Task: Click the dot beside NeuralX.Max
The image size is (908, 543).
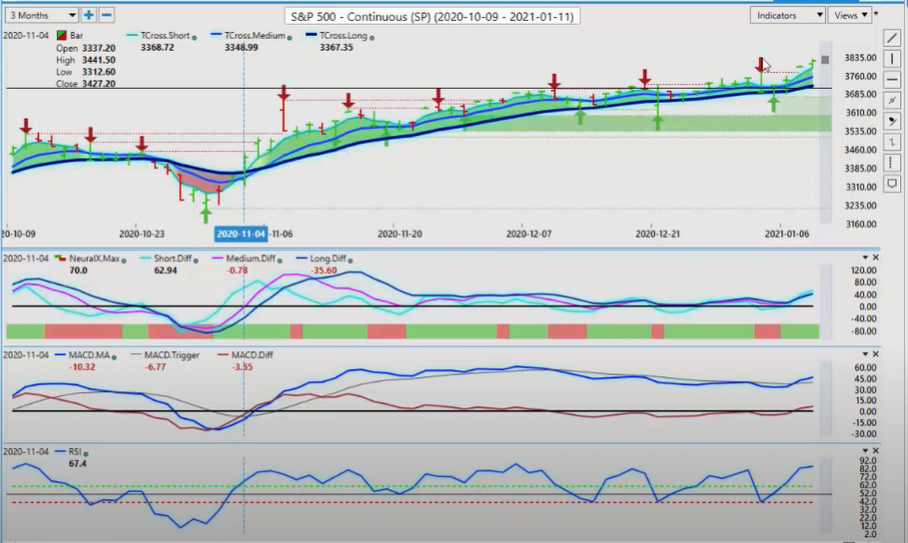Action: coord(124,261)
